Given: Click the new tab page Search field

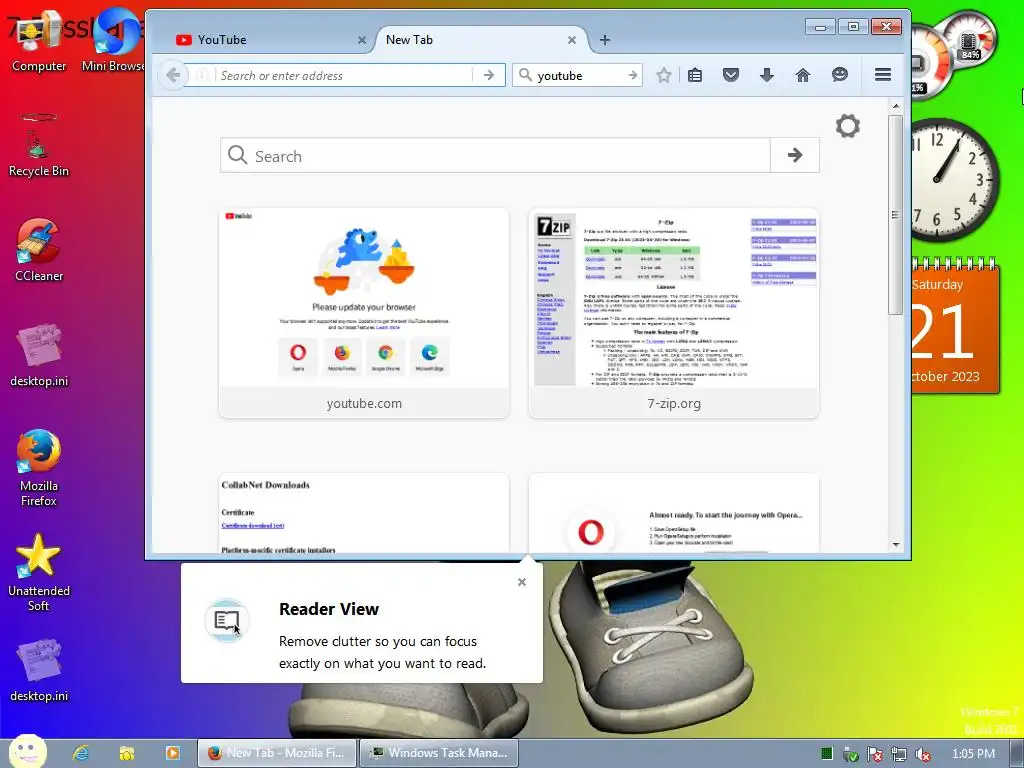Looking at the screenshot, I should tap(495, 155).
